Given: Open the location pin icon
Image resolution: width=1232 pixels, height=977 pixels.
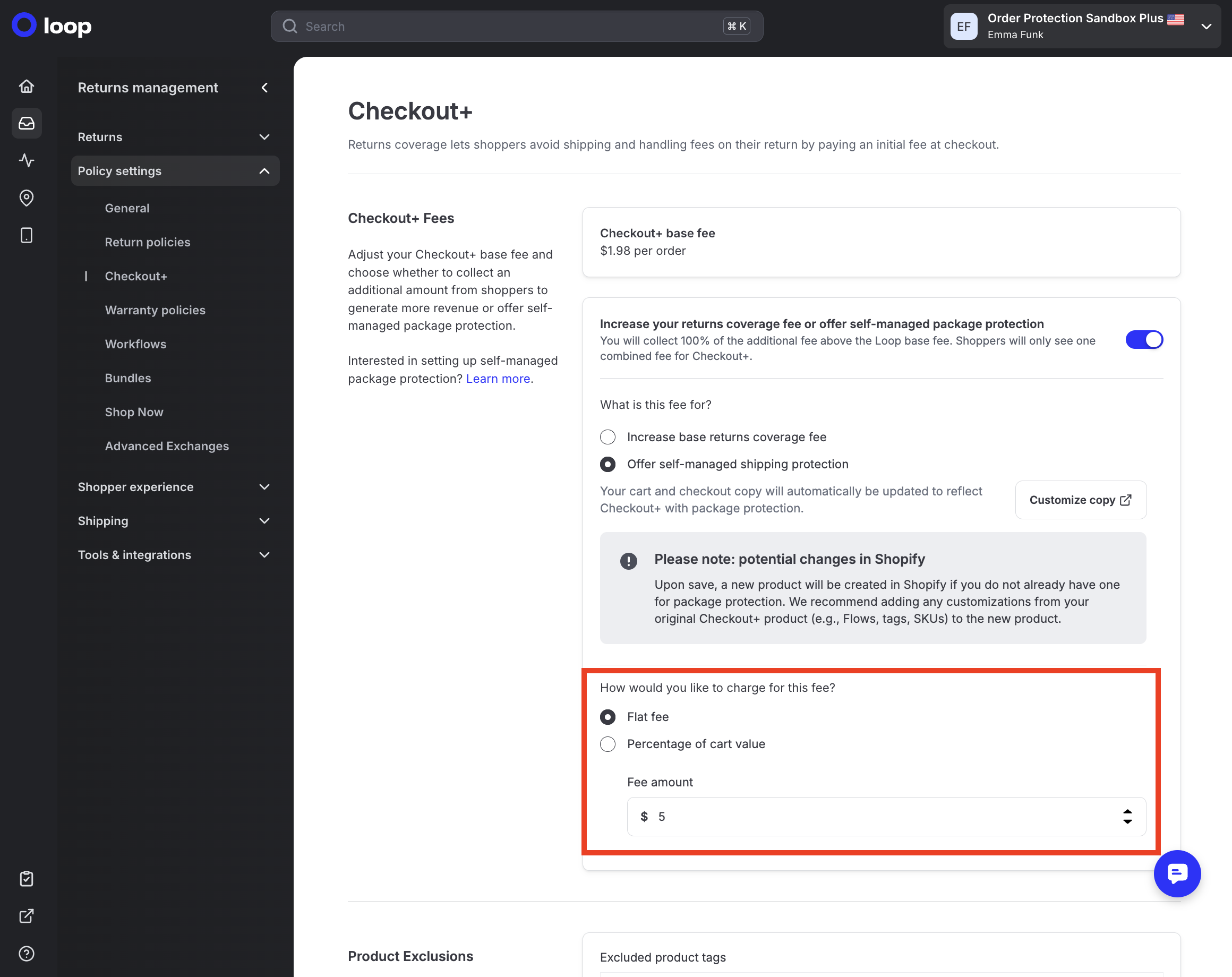Looking at the screenshot, I should tap(26, 198).
